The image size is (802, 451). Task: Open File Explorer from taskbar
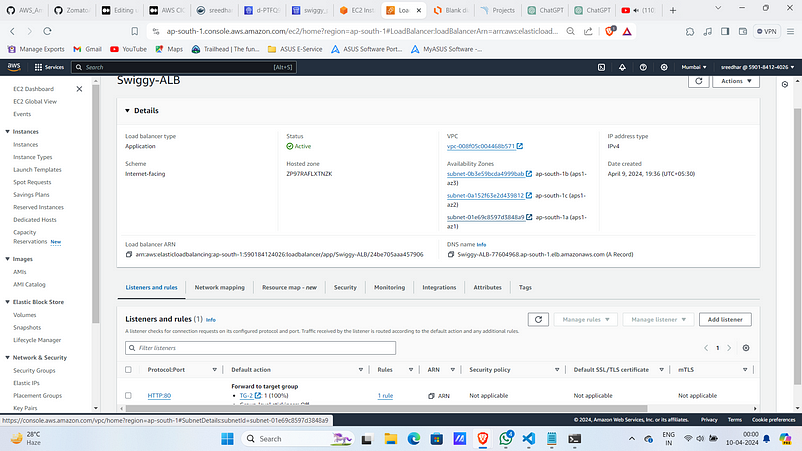391,439
